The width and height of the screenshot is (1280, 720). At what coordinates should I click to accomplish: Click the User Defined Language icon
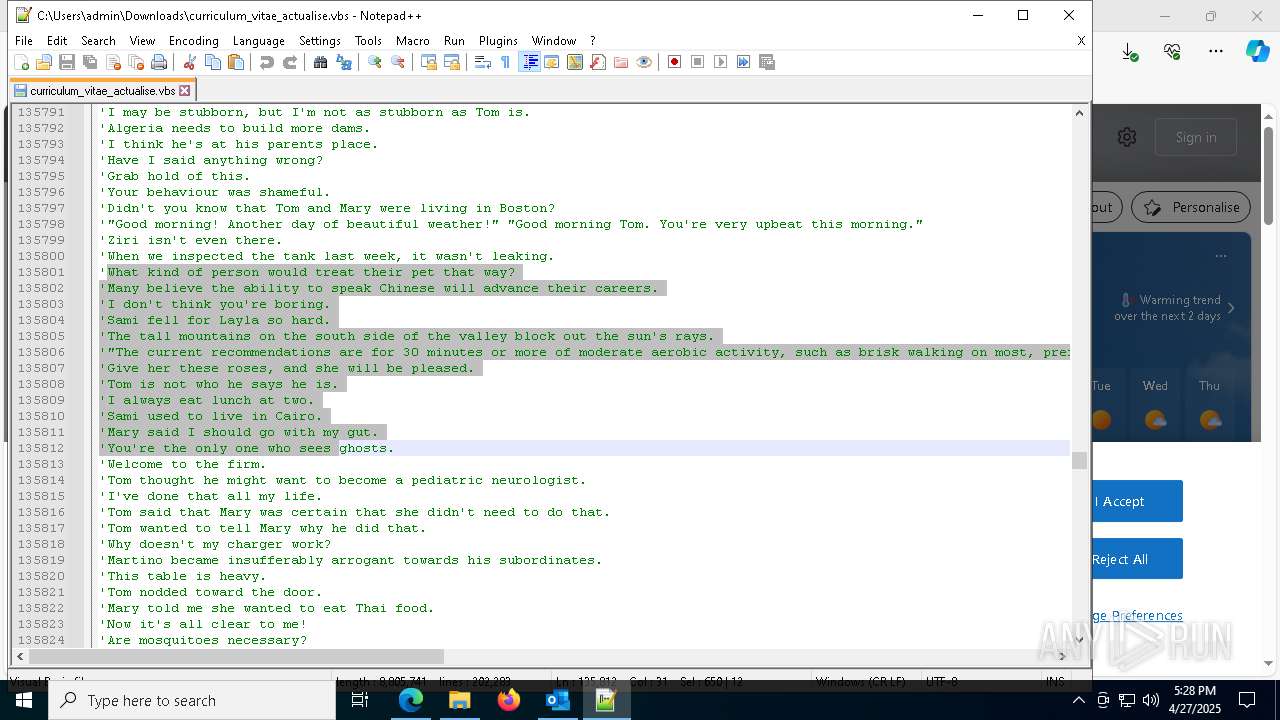pos(552,62)
